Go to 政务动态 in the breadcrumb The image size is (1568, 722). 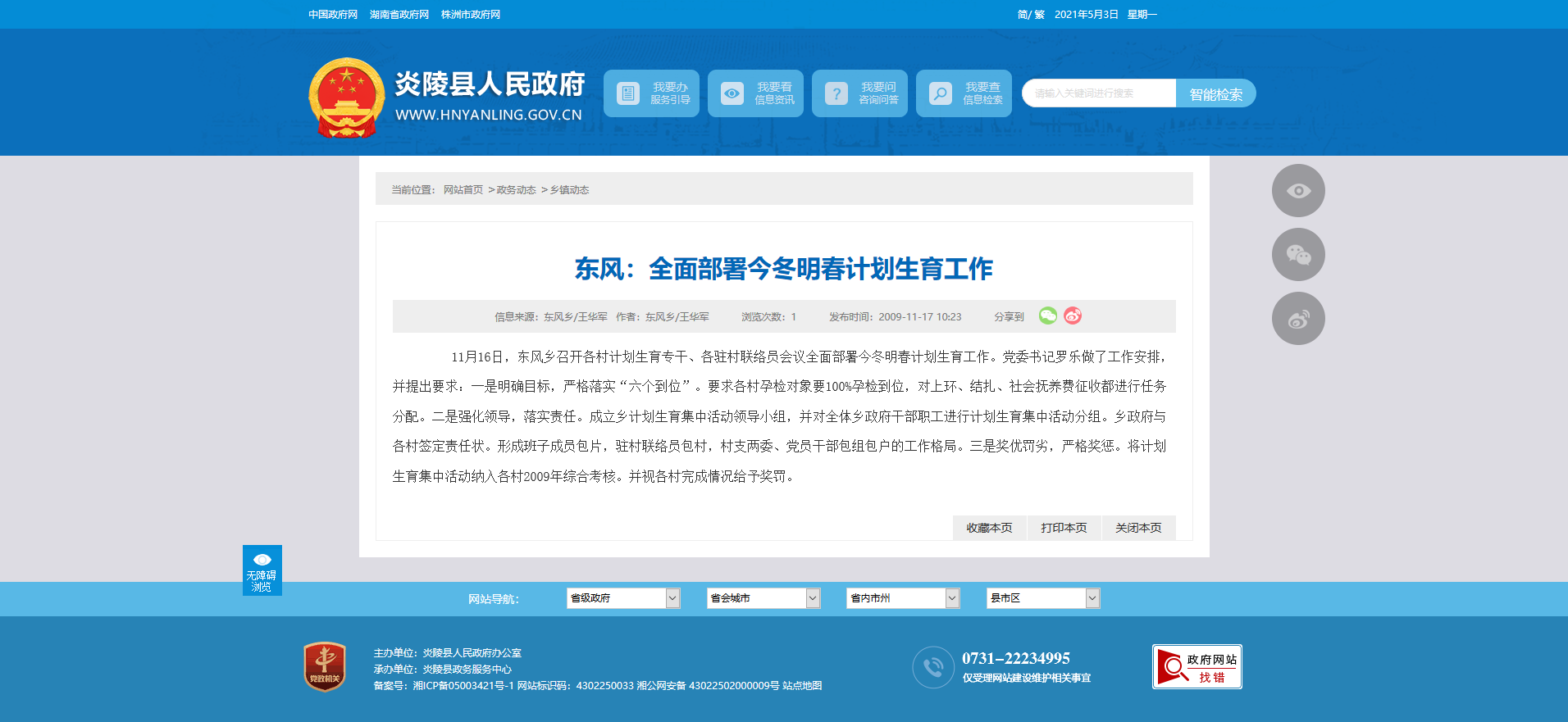pyautogui.click(x=516, y=190)
